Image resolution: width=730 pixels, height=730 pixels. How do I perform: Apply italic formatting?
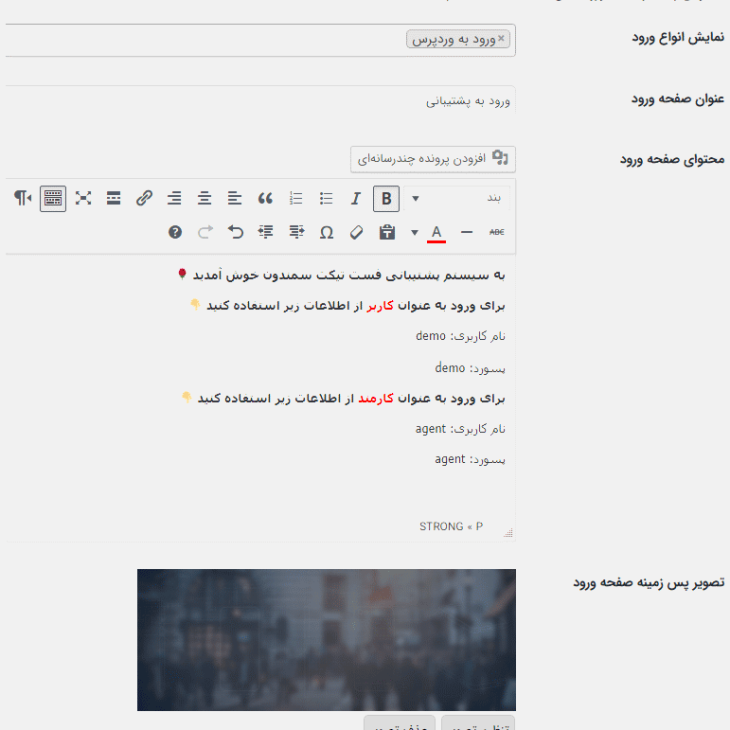coord(355,198)
